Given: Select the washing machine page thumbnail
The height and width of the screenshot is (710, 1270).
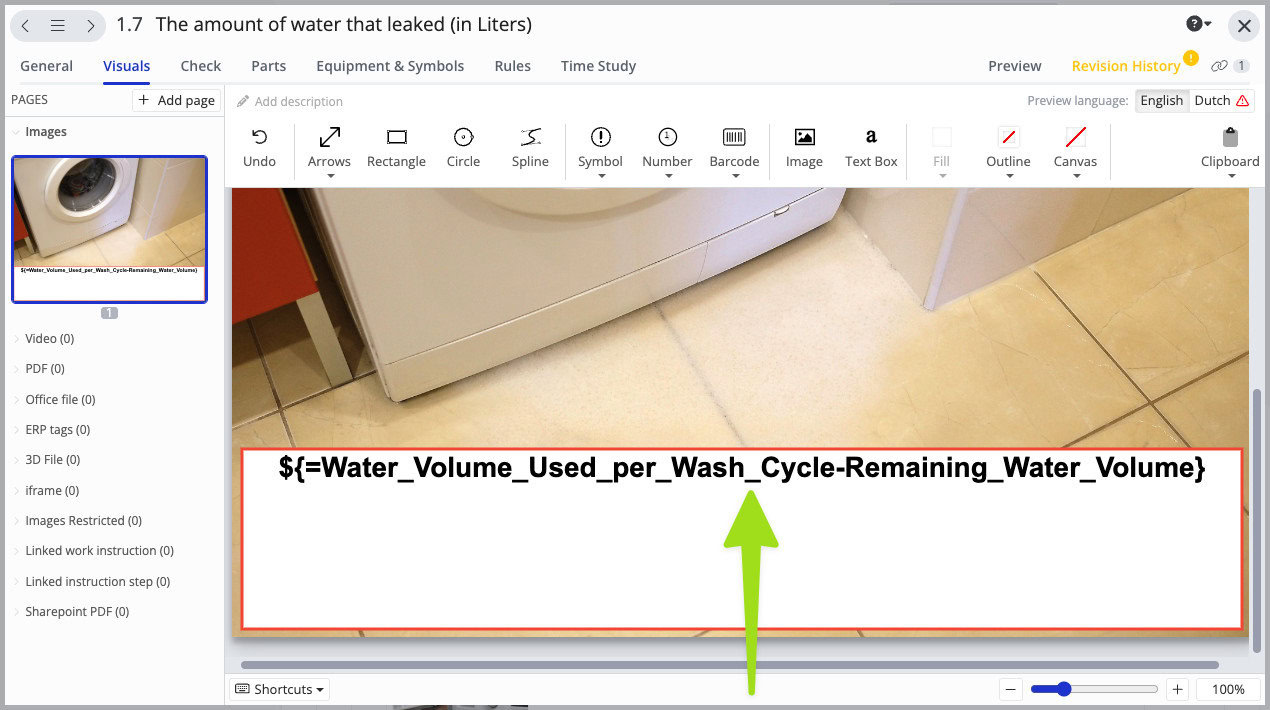Looking at the screenshot, I should click(109, 229).
